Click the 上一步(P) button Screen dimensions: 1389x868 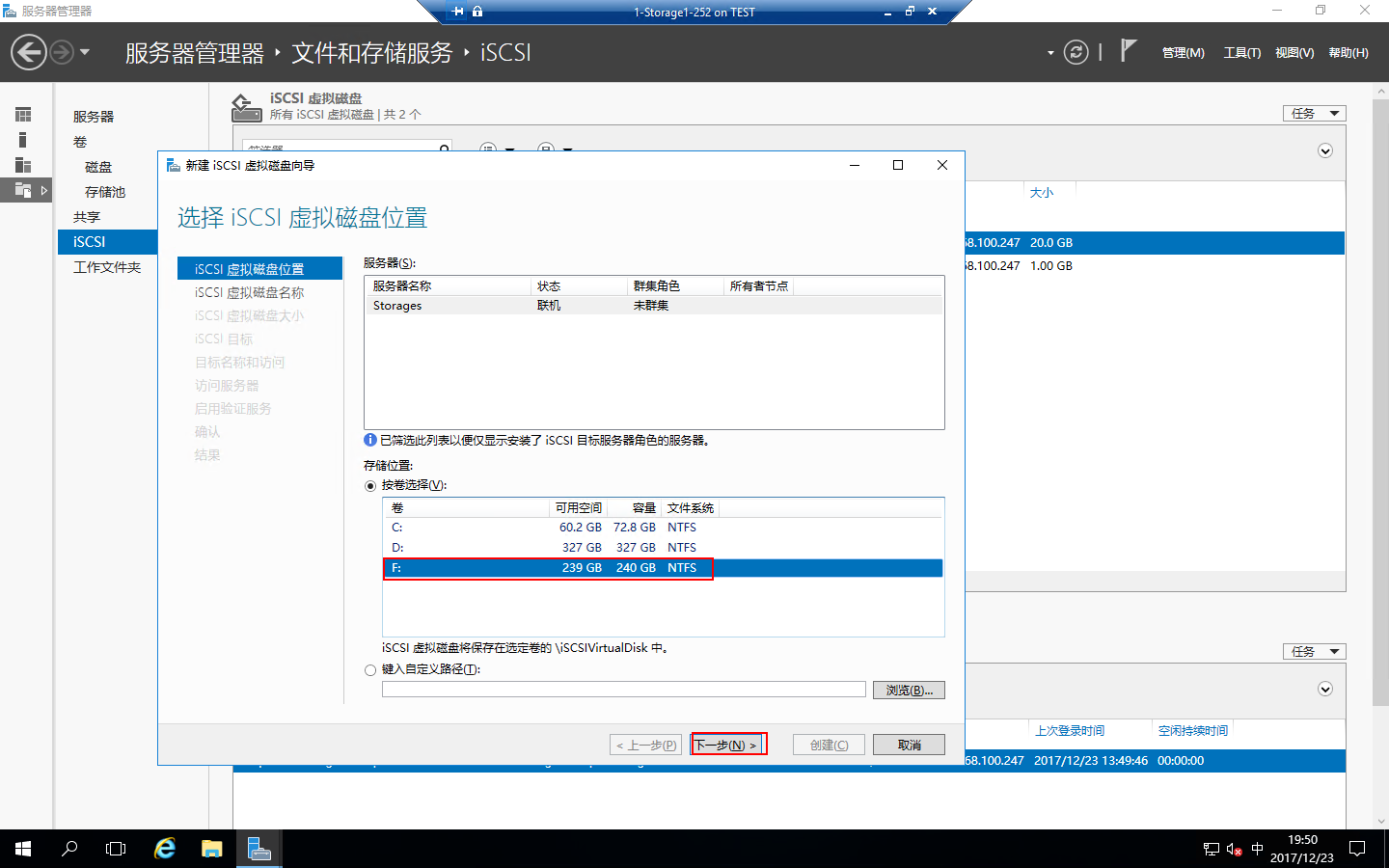646,745
